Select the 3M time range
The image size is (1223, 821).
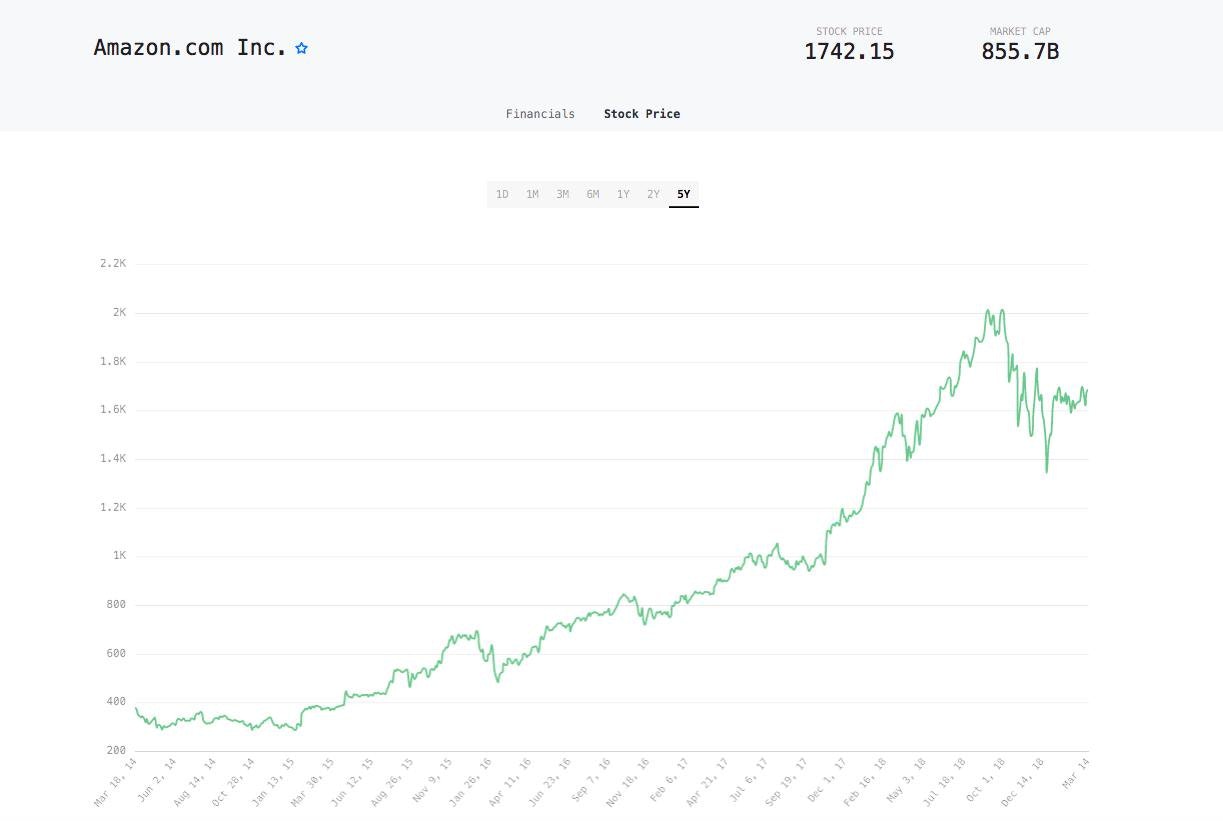pyautogui.click(x=562, y=194)
